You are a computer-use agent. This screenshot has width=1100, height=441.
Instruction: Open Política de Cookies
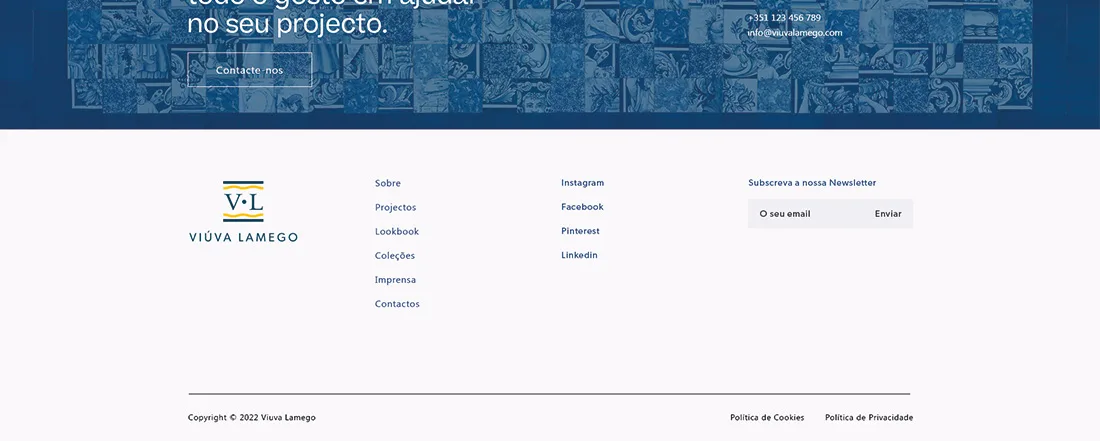click(767, 417)
